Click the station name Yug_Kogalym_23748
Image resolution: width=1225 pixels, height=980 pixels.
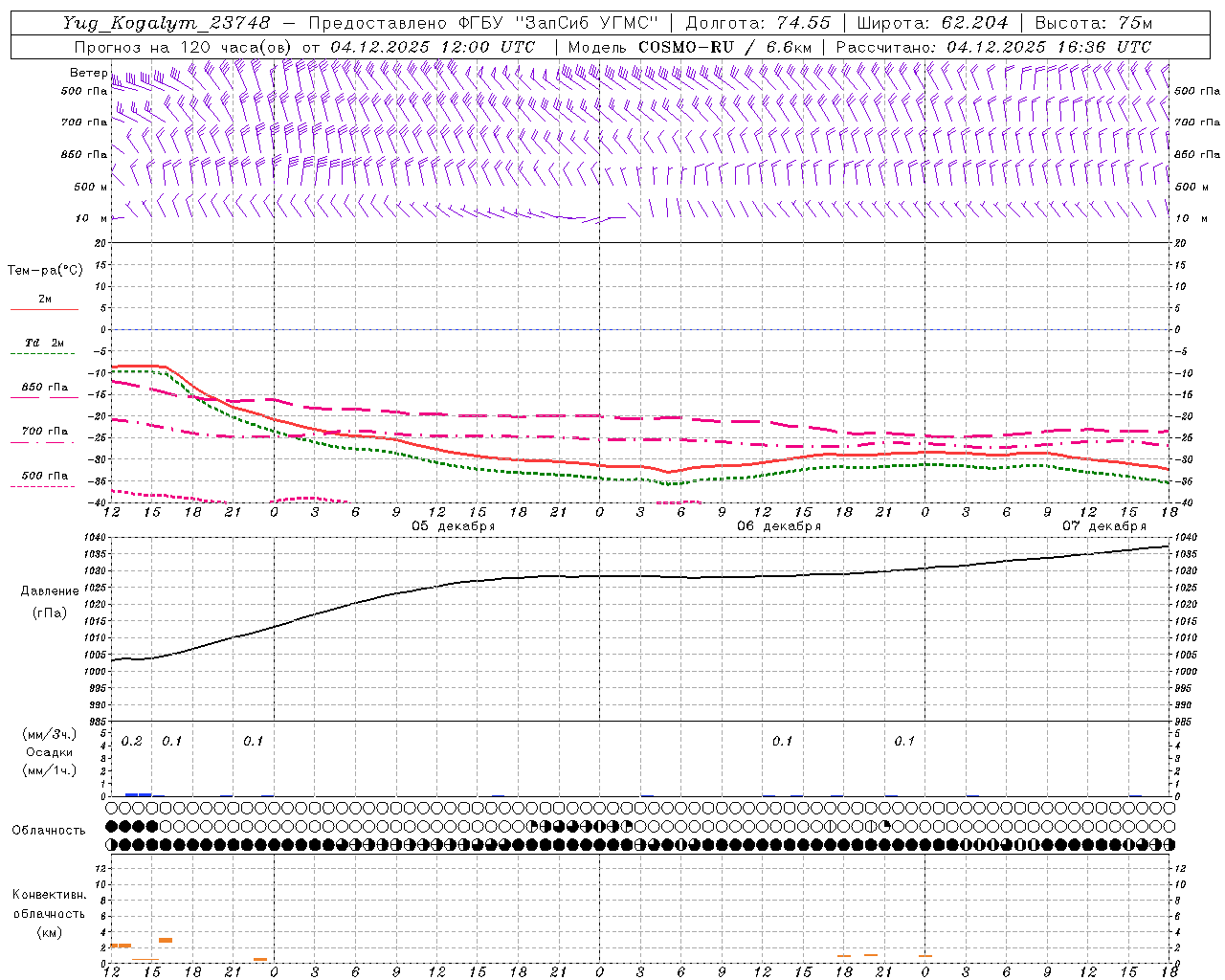click(167, 22)
